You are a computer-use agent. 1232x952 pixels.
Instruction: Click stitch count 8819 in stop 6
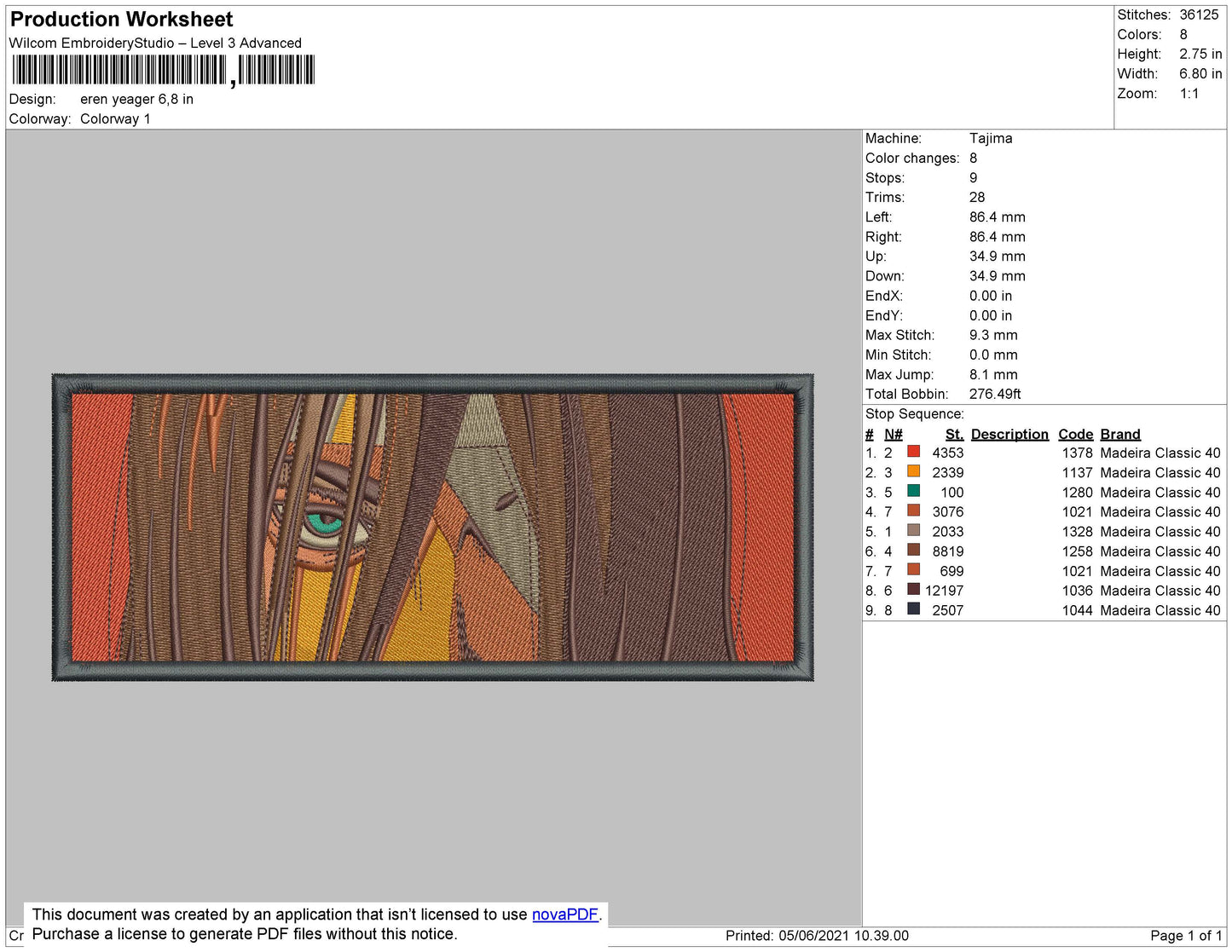click(947, 551)
